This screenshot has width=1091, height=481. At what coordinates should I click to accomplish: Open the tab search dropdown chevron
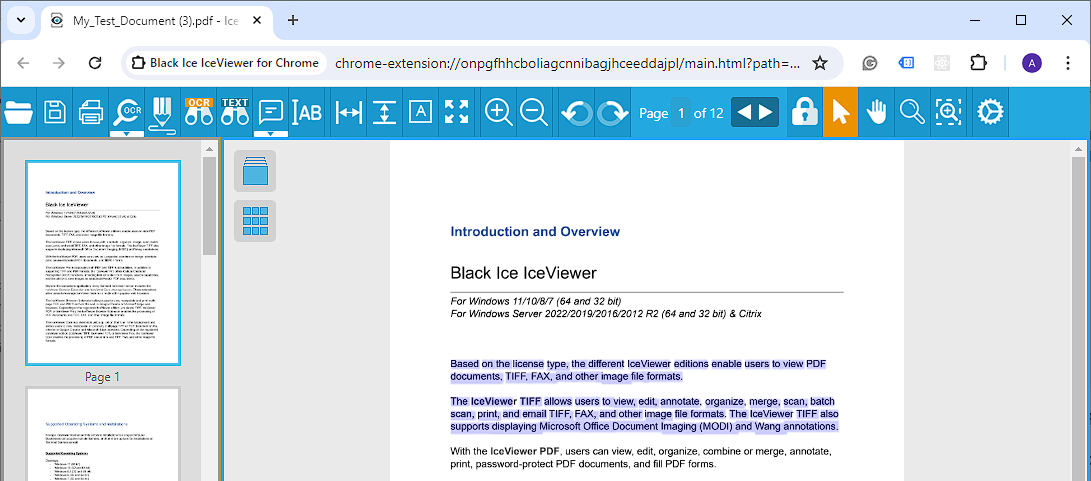[21, 20]
